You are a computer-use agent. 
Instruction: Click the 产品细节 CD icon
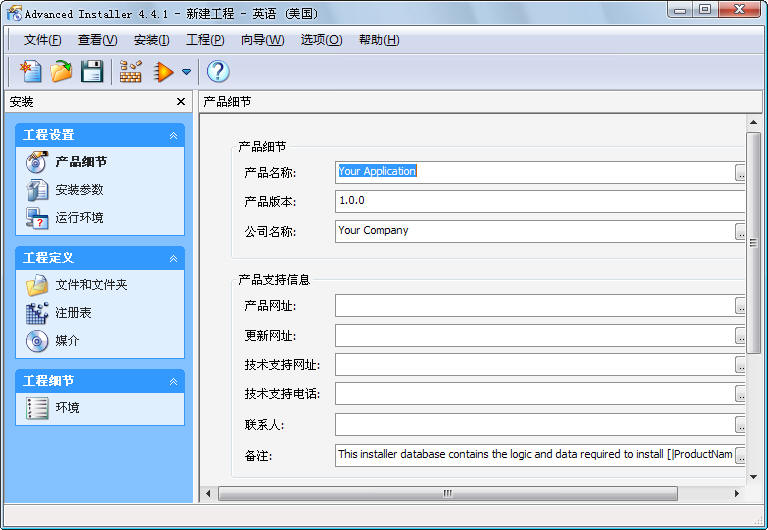coord(37,162)
